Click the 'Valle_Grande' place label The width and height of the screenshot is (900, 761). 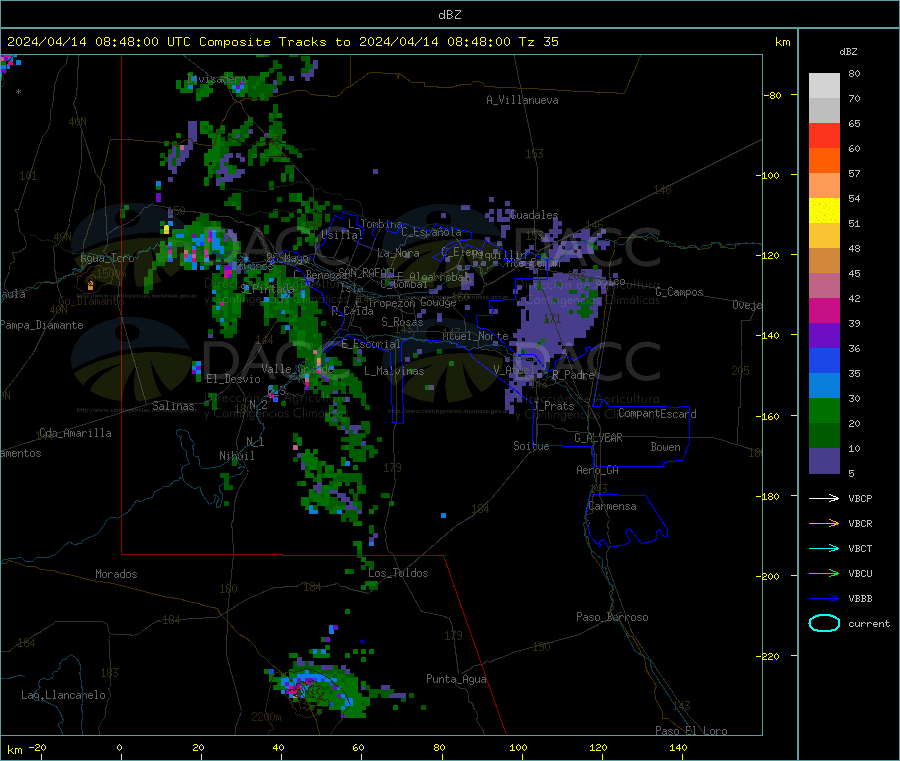pyautogui.click(x=297, y=368)
